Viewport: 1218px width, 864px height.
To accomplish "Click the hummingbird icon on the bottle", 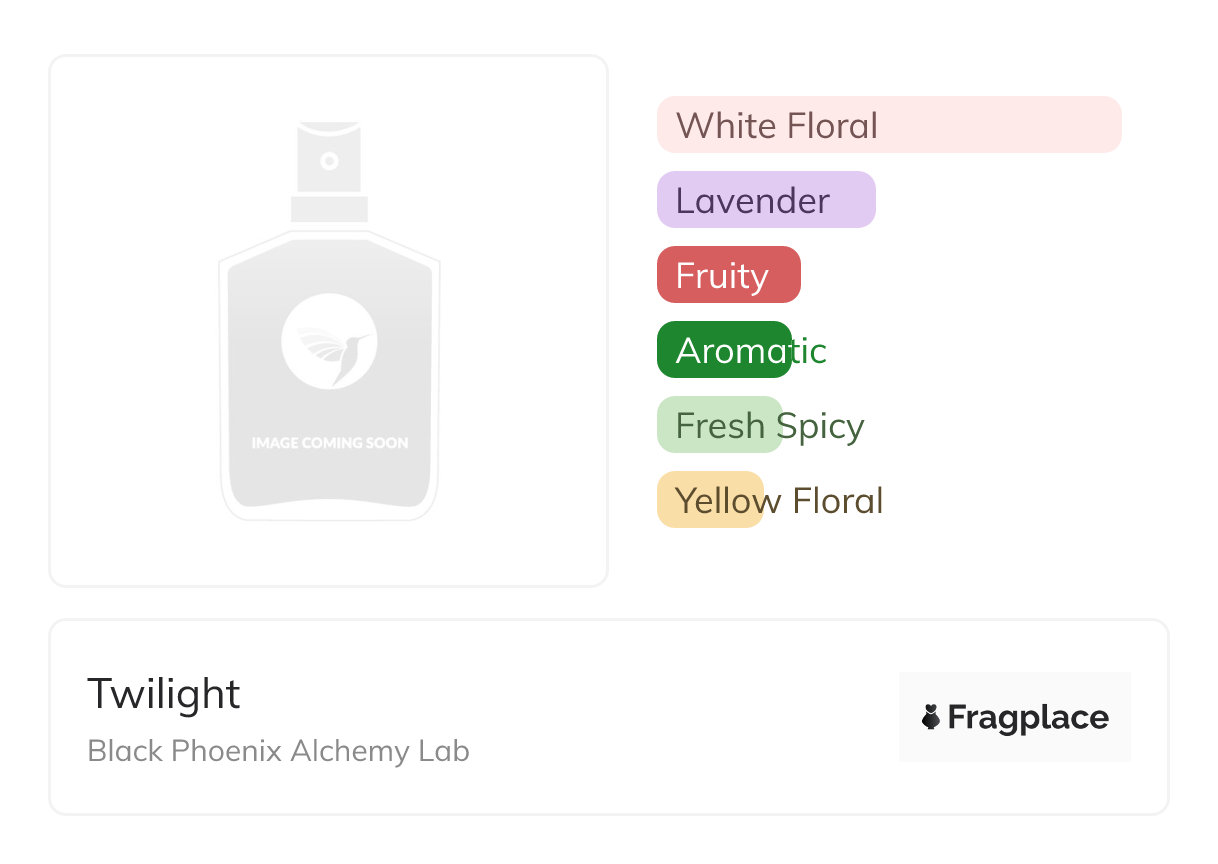I will point(330,341).
